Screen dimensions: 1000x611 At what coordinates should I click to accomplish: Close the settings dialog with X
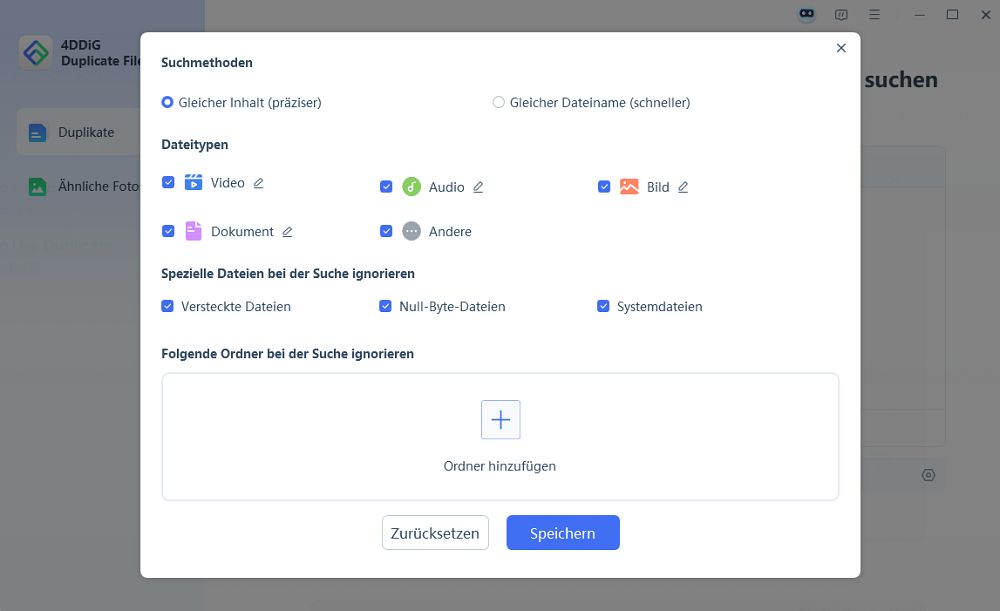841,48
